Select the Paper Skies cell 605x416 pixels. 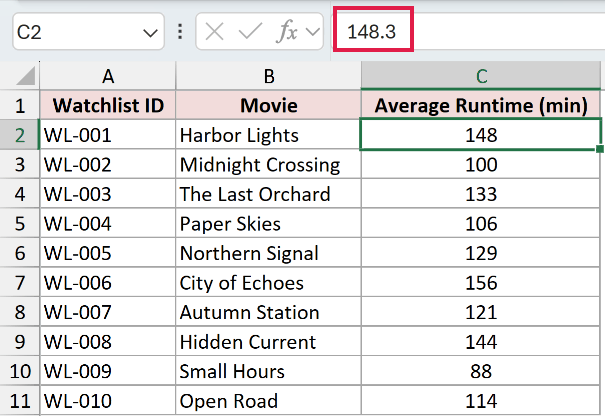pyautogui.click(x=269, y=223)
